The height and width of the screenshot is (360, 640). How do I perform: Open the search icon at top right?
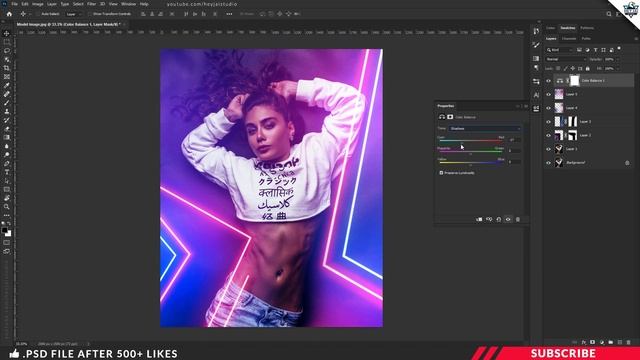(609, 14)
